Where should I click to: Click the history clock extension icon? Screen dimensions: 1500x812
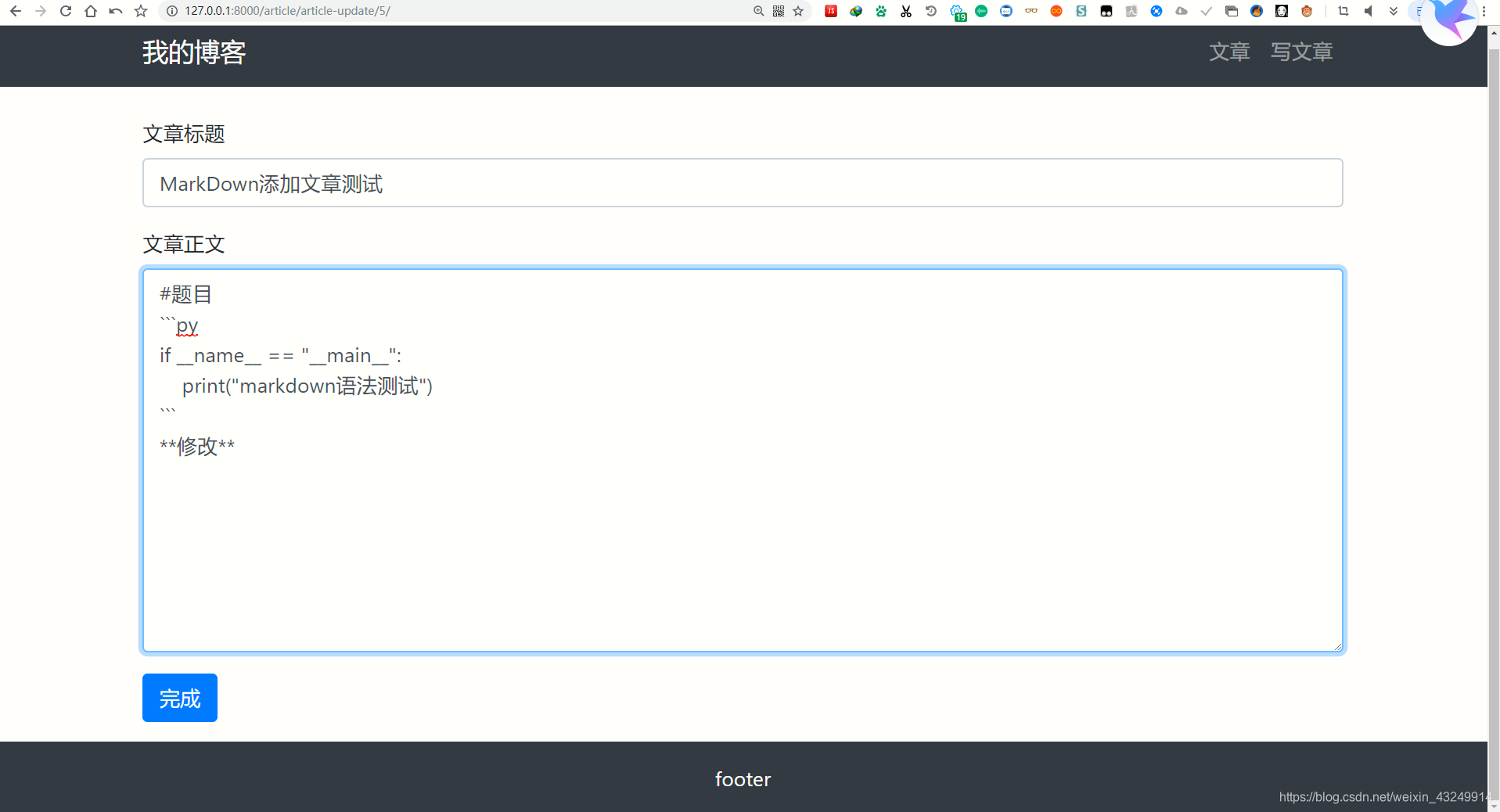tap(931, 11)
